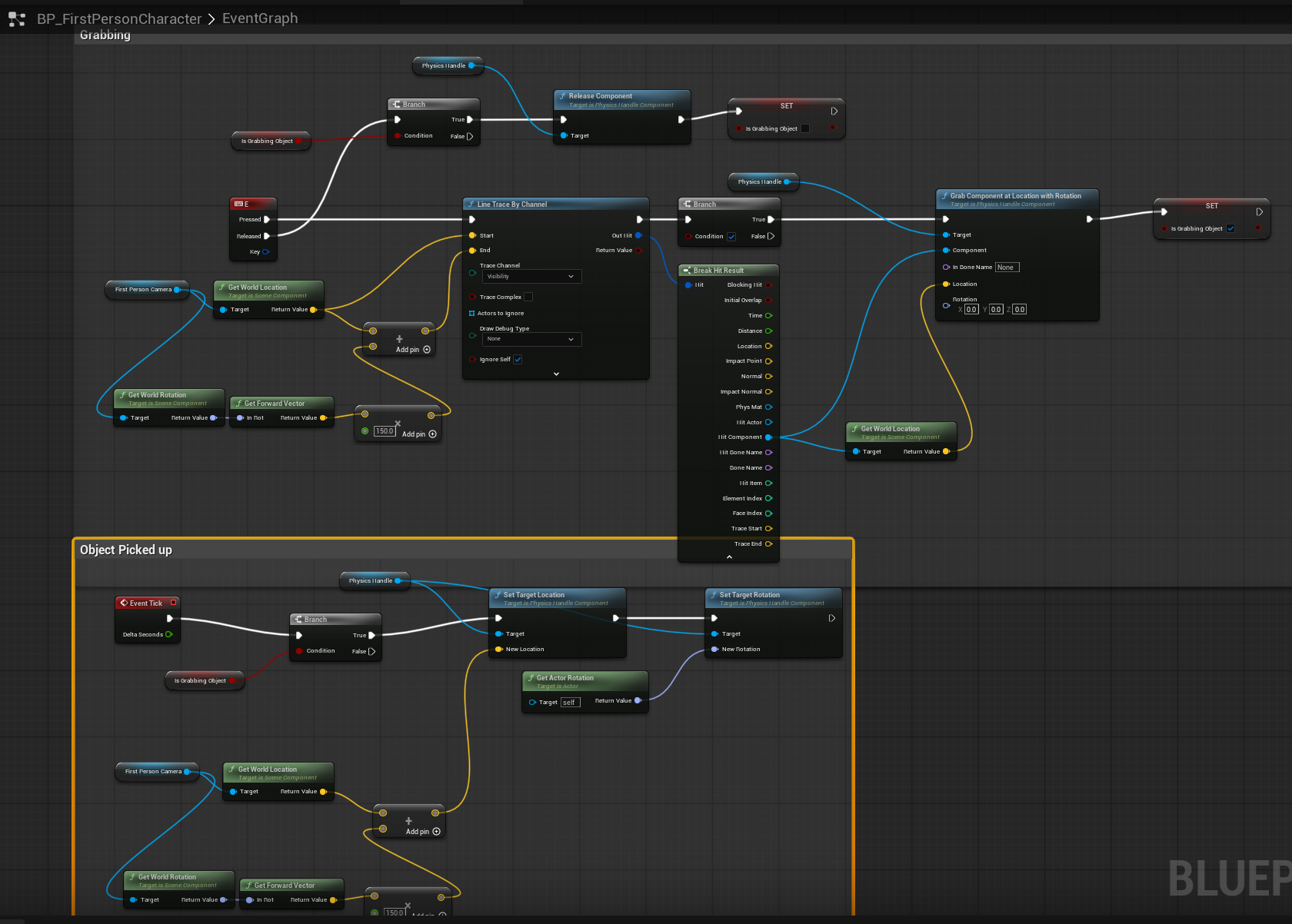This screenshot has height=924, width=1292.
Task: Select the Is Grabbing Object variable near the E node
Action: [271, 141]
